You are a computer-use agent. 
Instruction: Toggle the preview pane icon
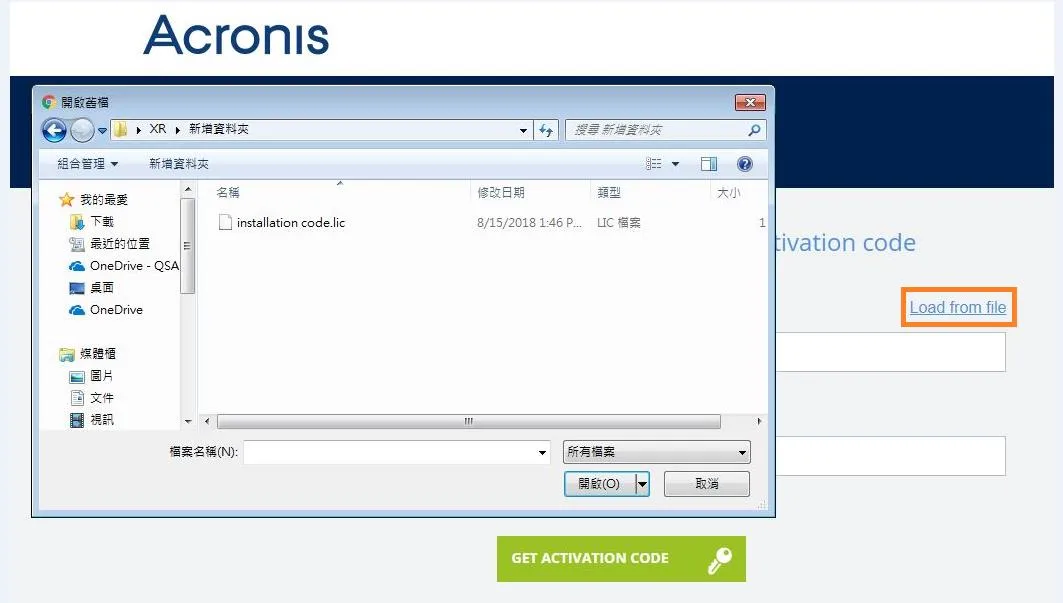709,164
